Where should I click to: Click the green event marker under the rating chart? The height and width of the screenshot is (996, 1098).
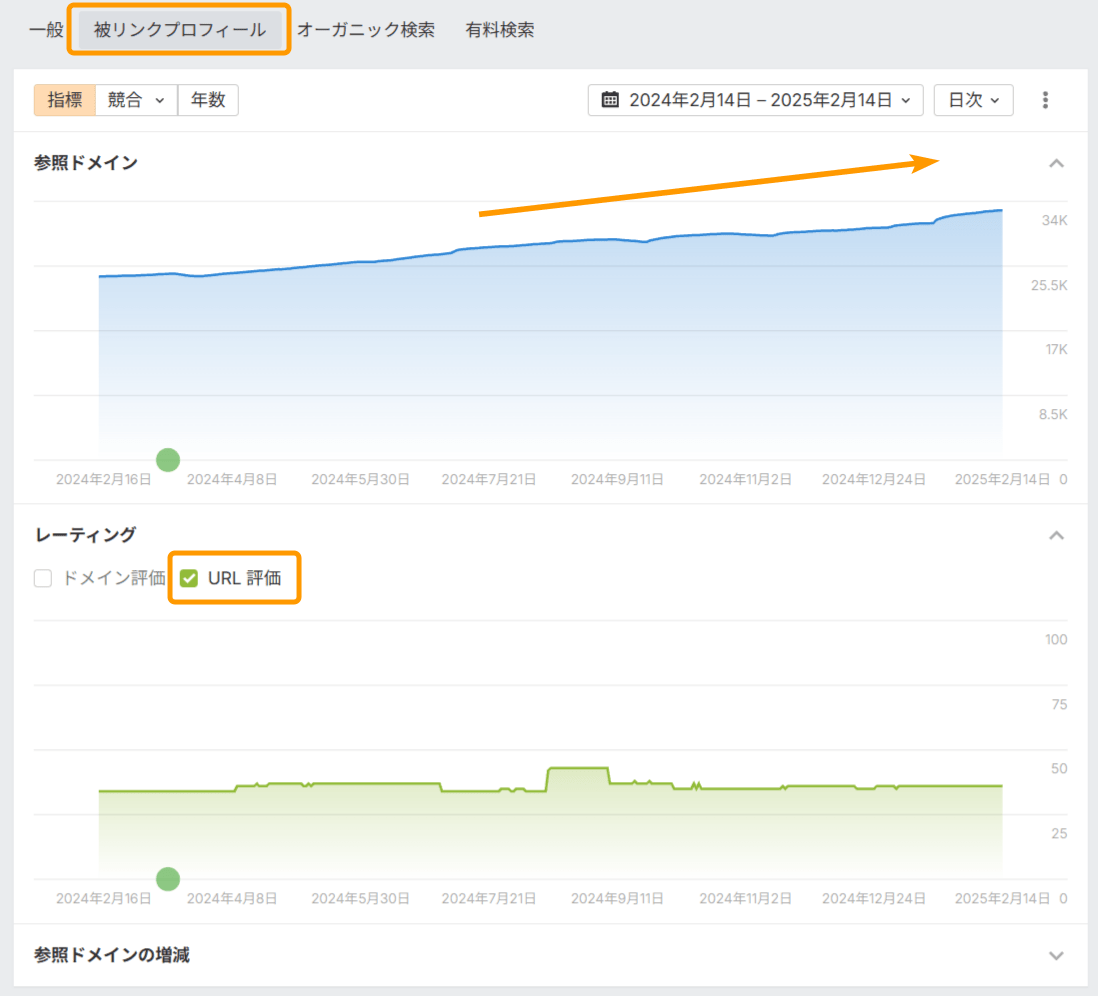[168, 879]
